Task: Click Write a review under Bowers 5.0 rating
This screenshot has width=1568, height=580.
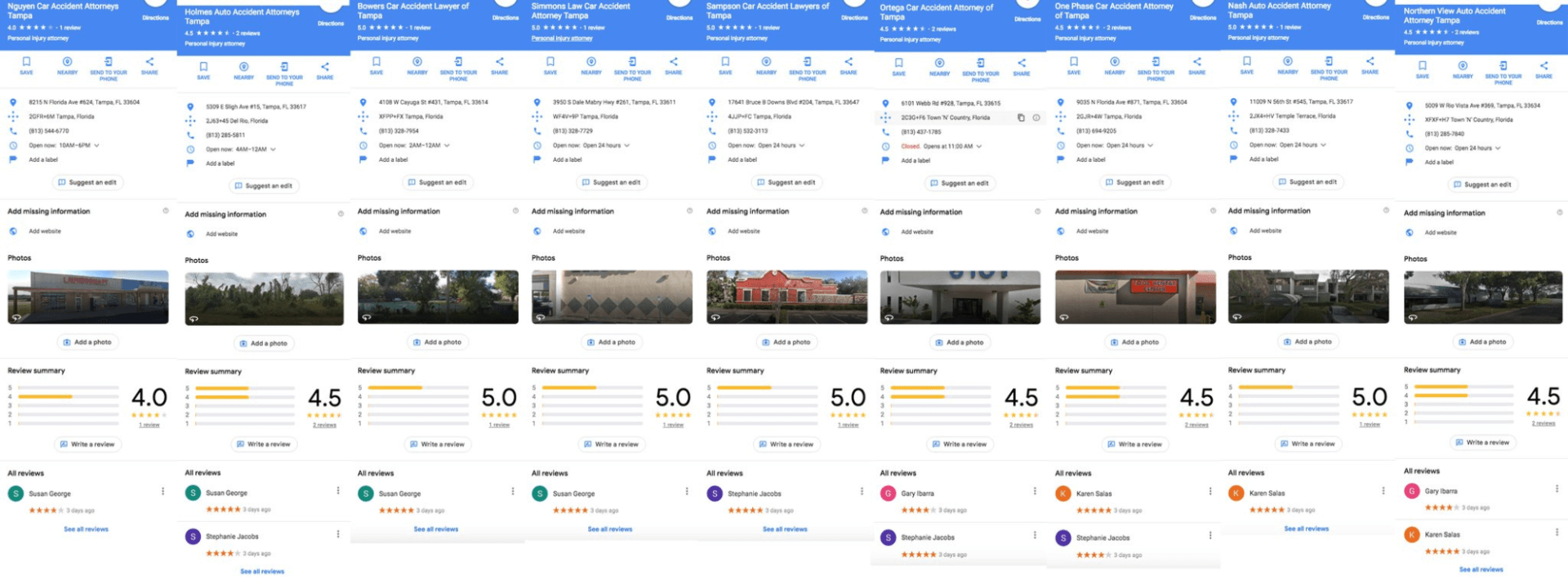Action: coord(436,444)
